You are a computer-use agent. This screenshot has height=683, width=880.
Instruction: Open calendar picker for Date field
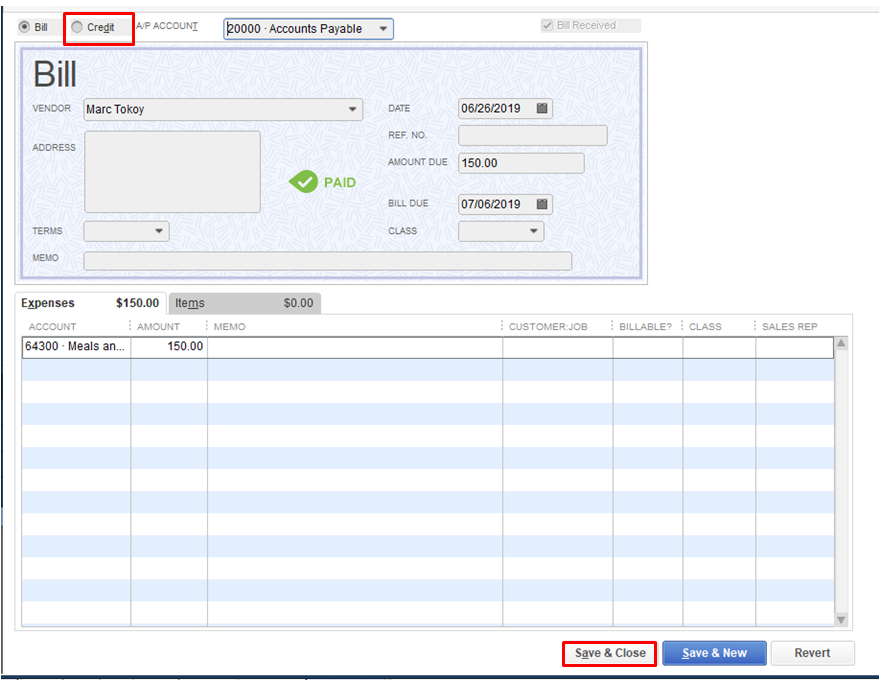pos(542,108)
